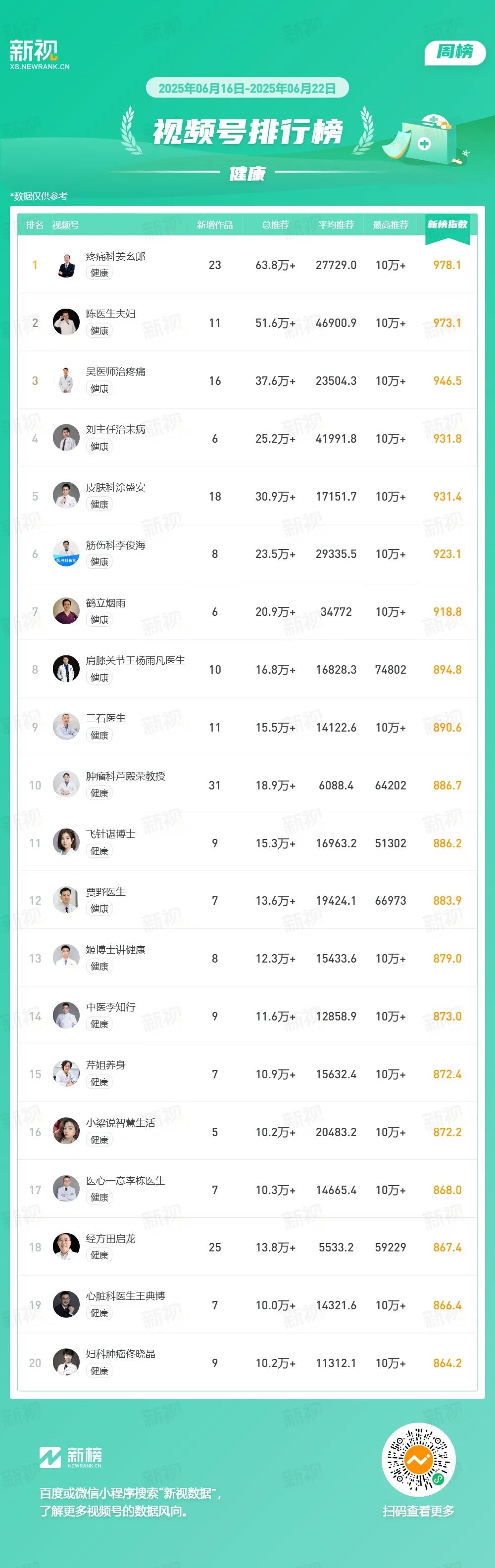
Task: Open the avatar of 疼痛科姜幺郎
Action: pyautogui.click(x=66, y=265)
